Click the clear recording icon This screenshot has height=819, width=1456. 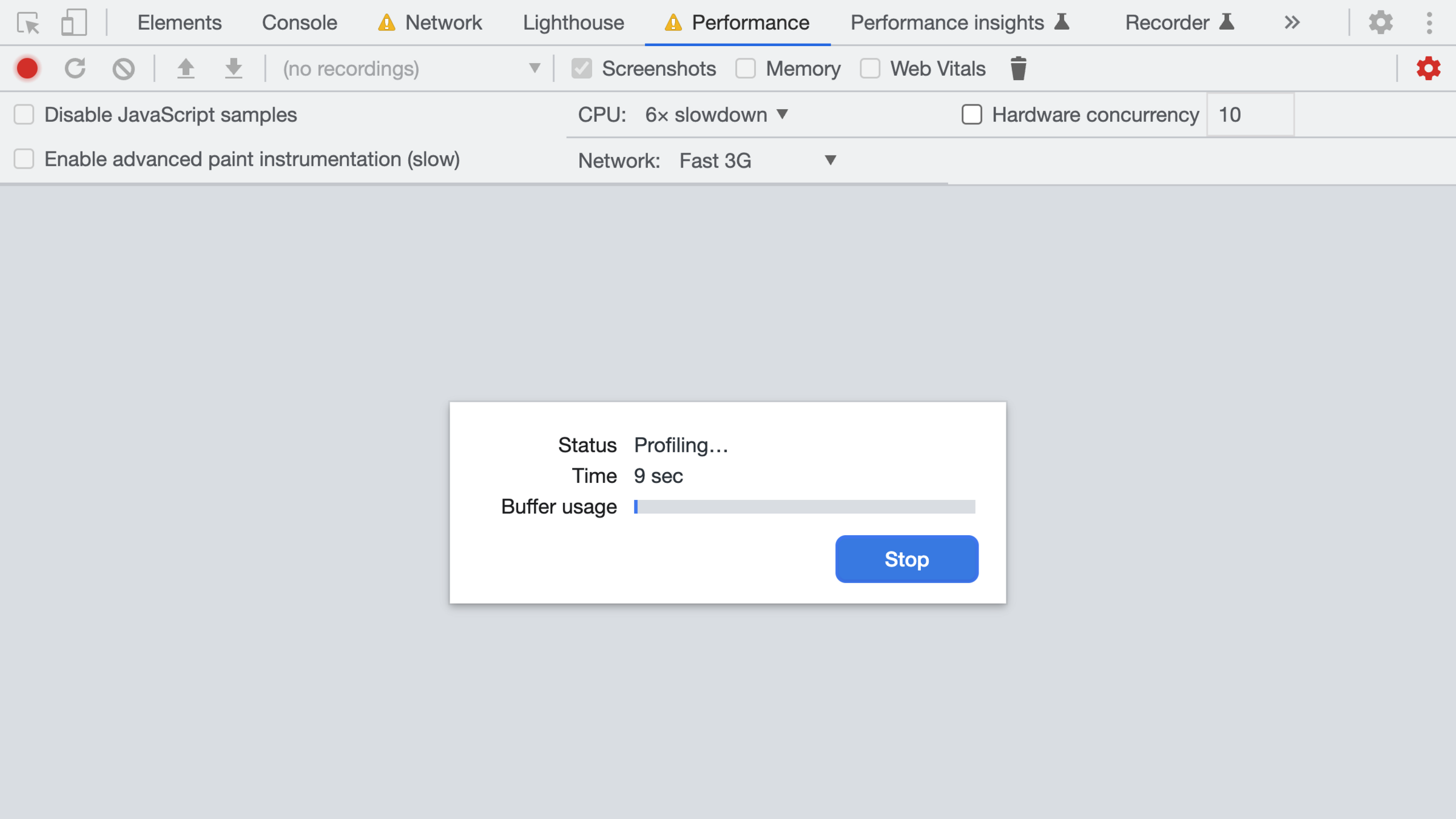123,69
